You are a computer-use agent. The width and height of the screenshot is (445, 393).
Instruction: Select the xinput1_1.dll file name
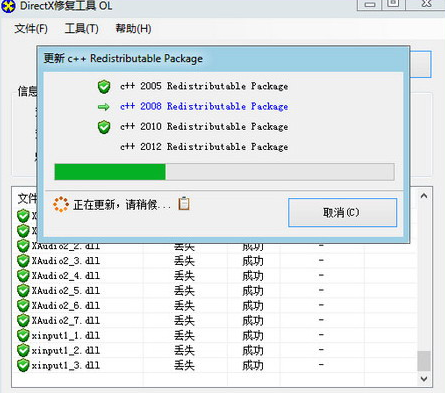[x=66, y=336]
